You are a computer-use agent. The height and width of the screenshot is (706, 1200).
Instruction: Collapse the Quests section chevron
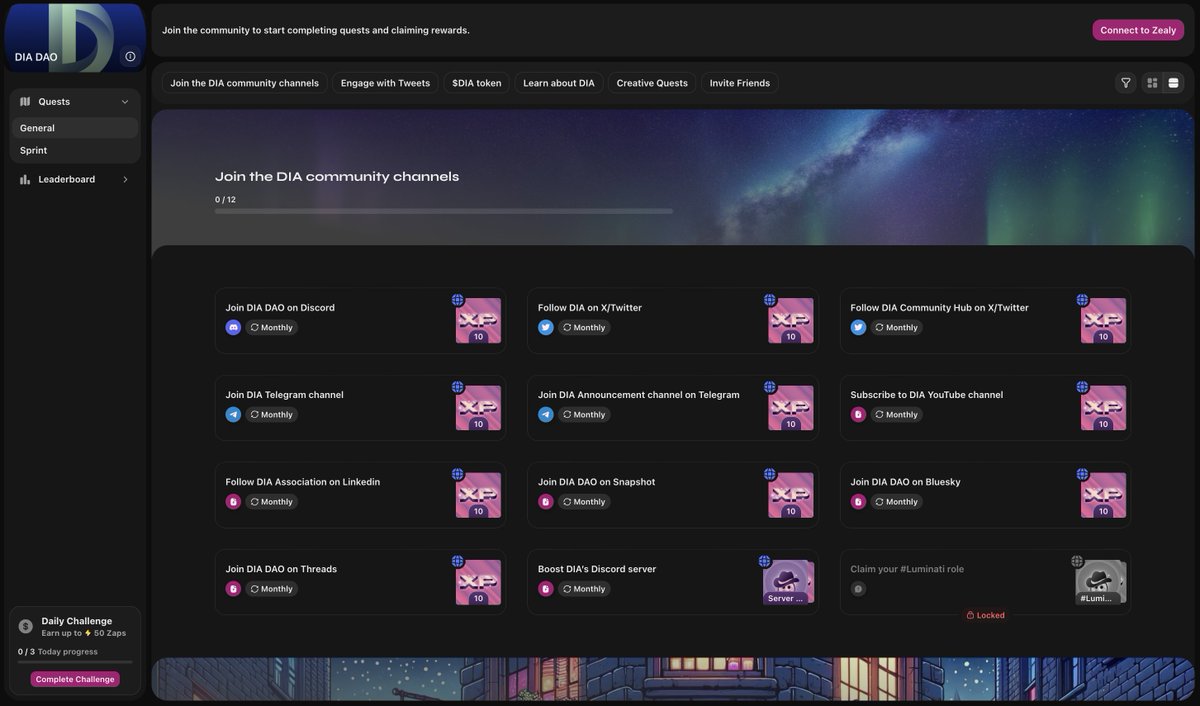pos(125,101)
